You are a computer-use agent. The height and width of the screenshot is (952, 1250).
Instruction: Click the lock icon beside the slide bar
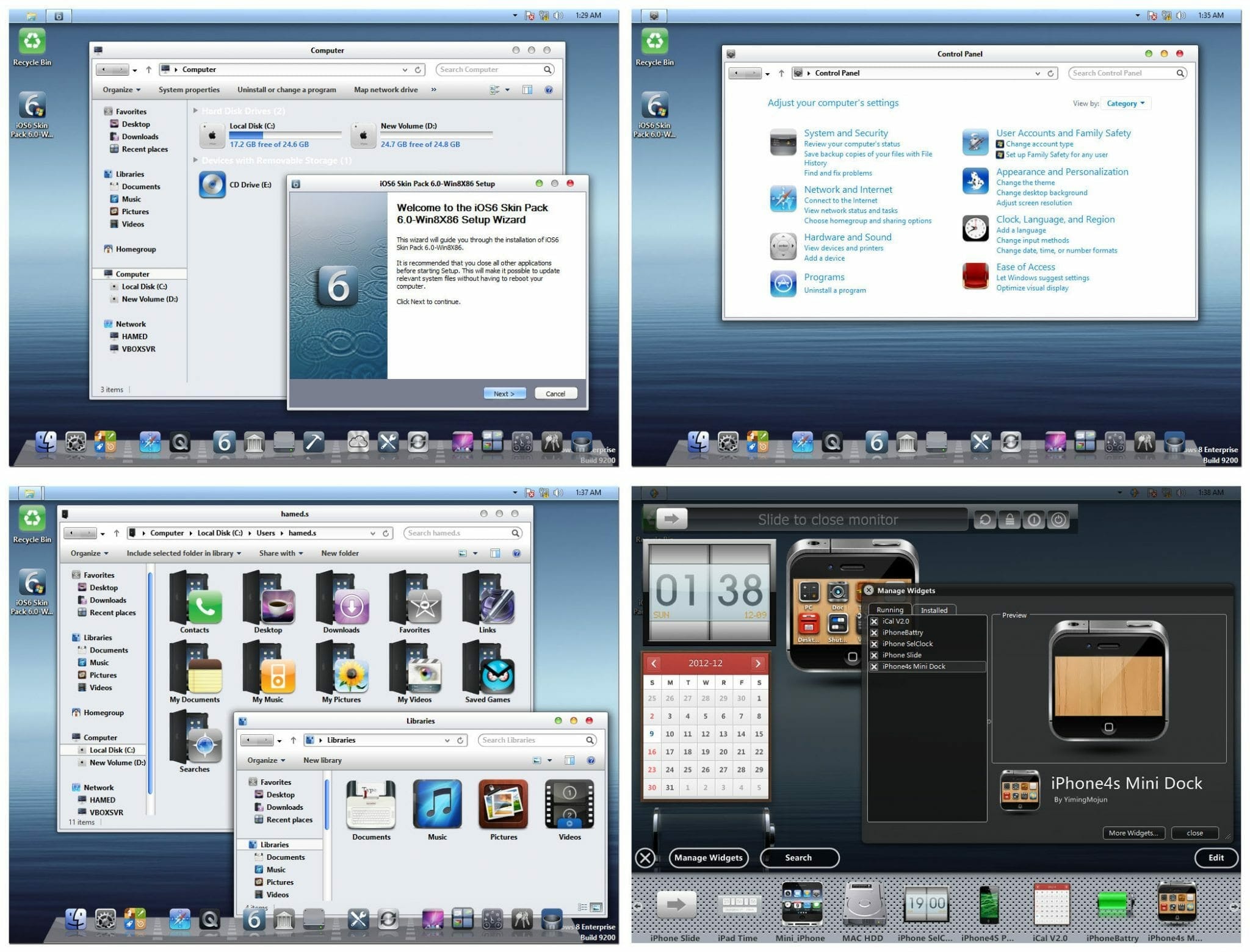(x=1009, y=519)
